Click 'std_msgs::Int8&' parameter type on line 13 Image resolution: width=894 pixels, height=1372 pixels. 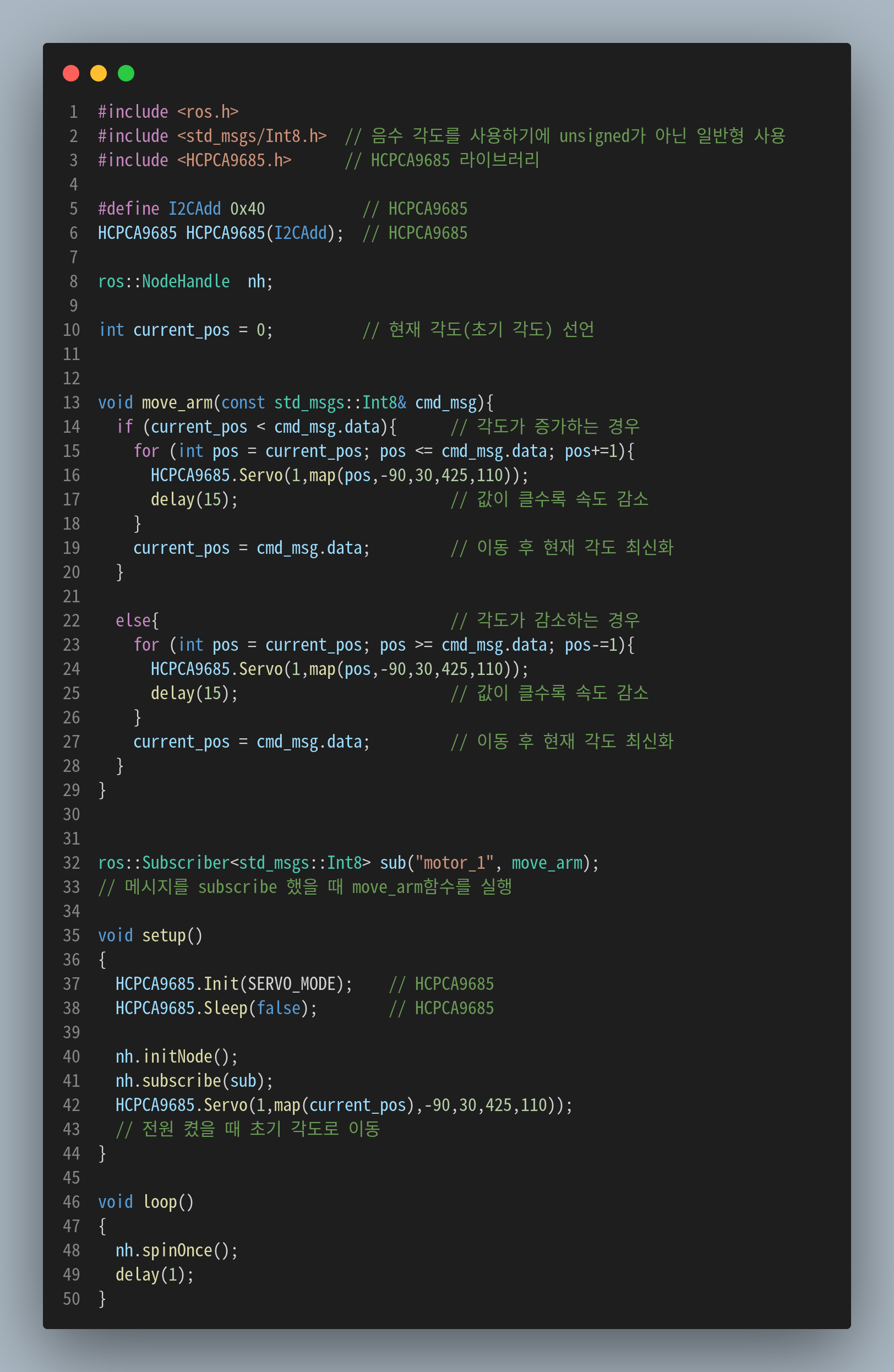340,402
